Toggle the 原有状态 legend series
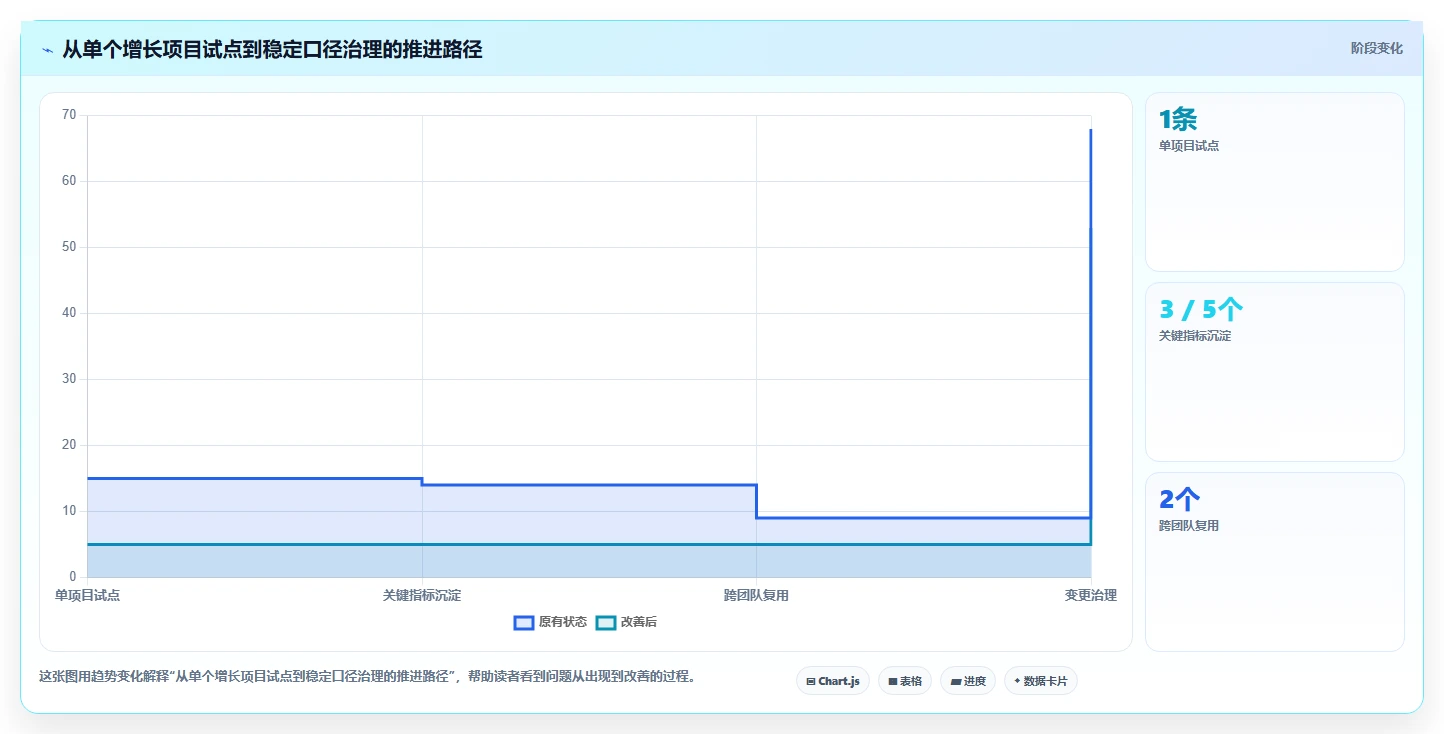 [550, 622]
